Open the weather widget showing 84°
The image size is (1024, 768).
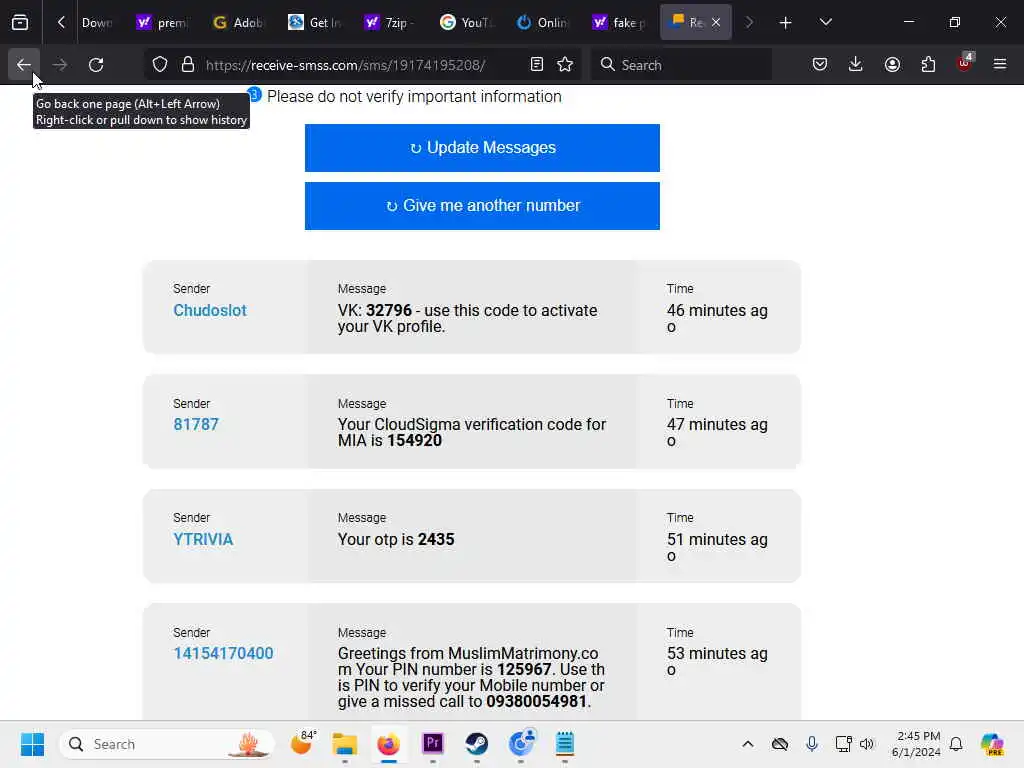302,743
